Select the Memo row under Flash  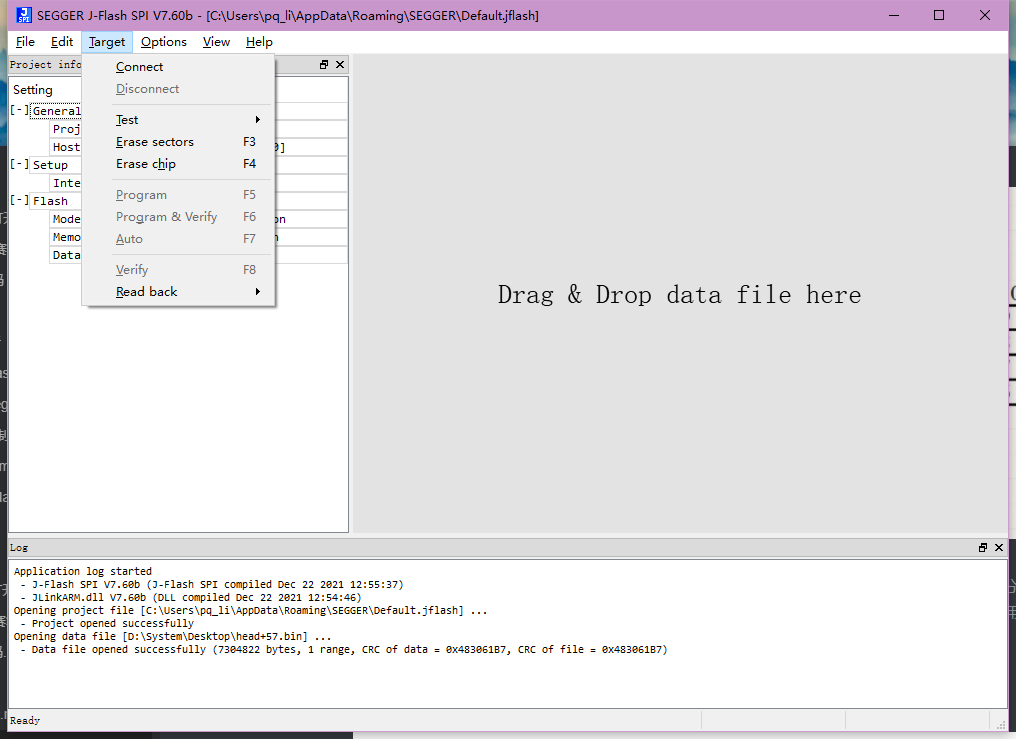click(x=67, y=237)
